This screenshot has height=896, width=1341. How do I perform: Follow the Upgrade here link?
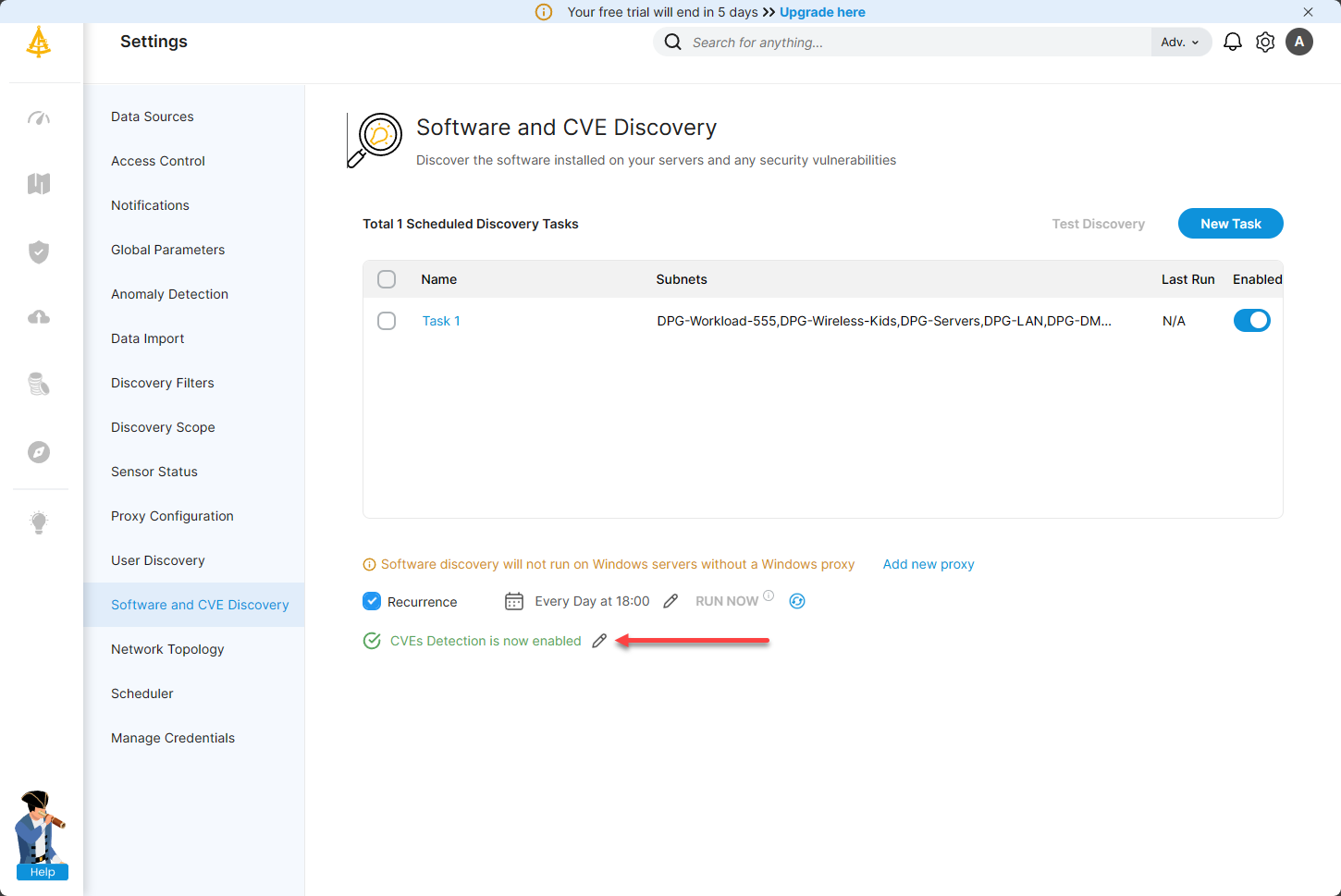pos(823,12)
